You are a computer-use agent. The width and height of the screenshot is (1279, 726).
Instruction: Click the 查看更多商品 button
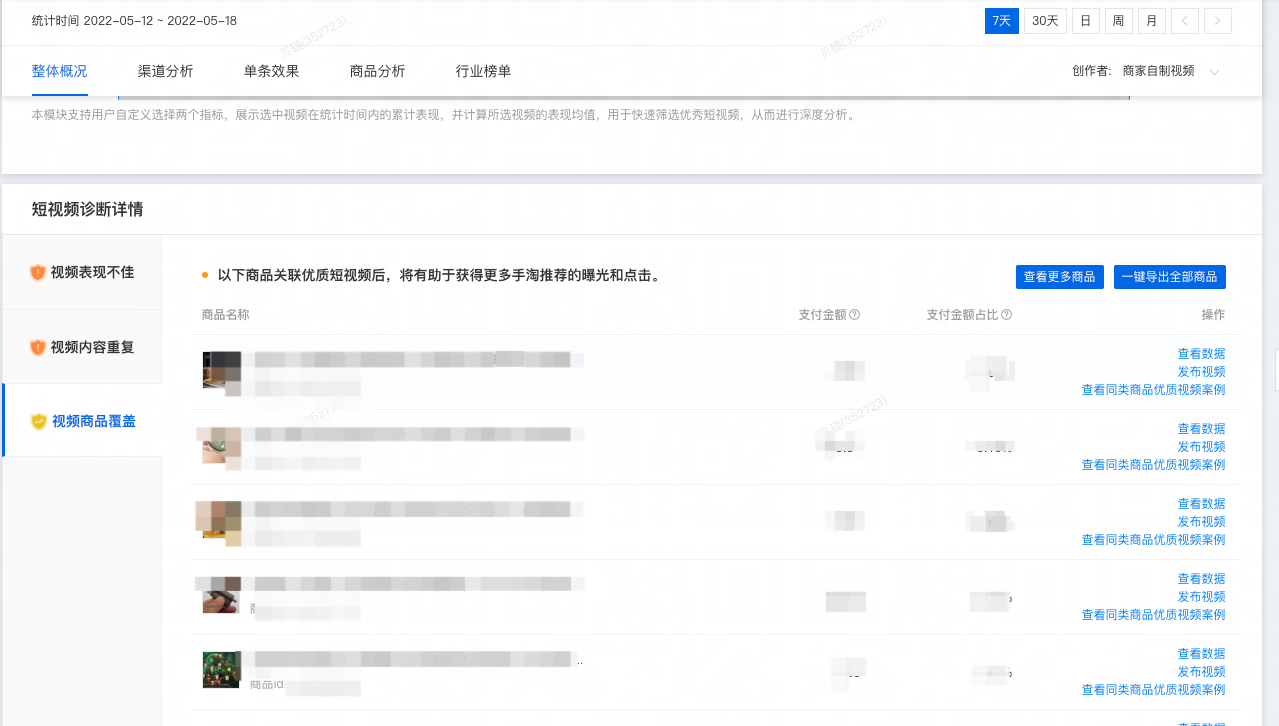point(1059,277)
